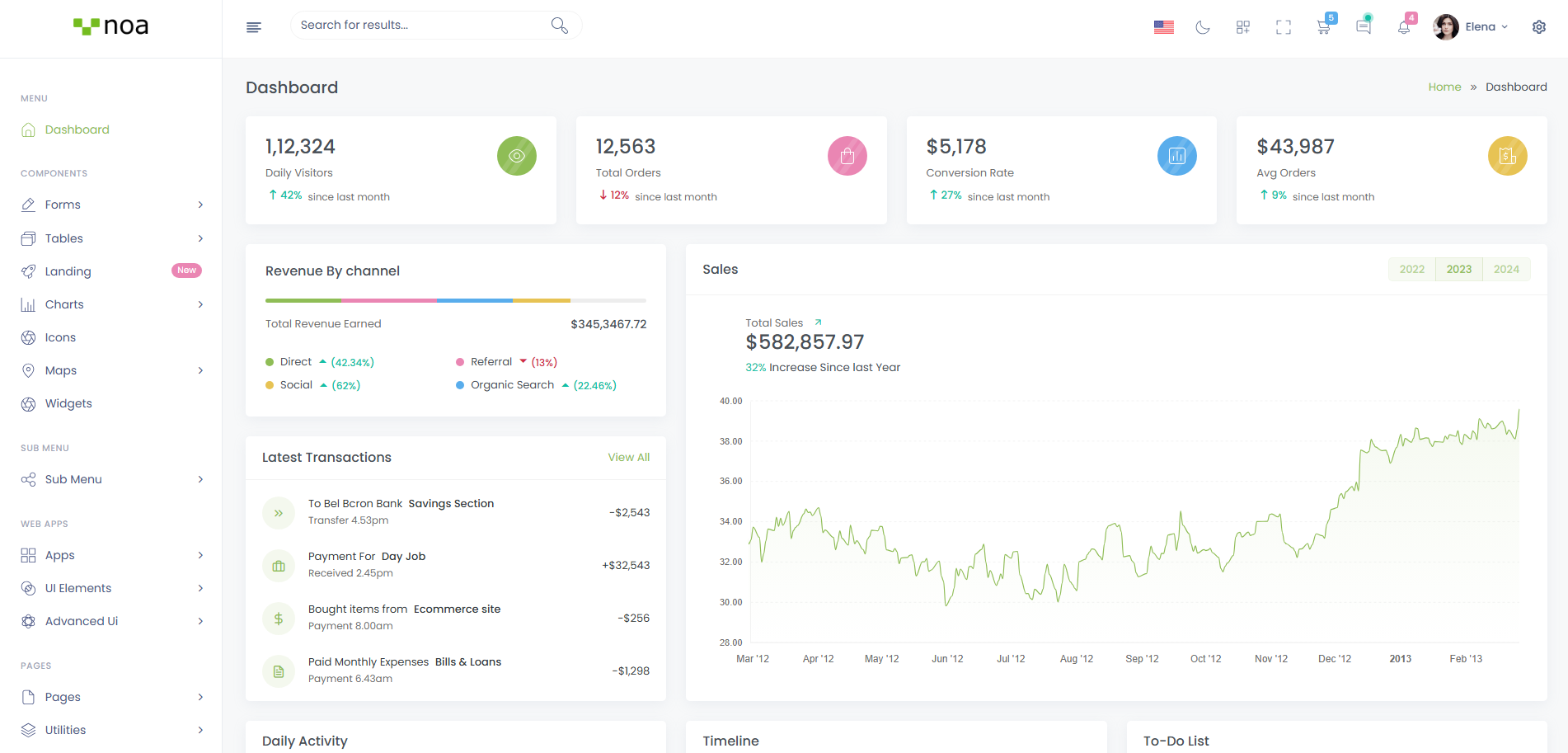Switch Sales chart to 2022

pos(1412,269)
